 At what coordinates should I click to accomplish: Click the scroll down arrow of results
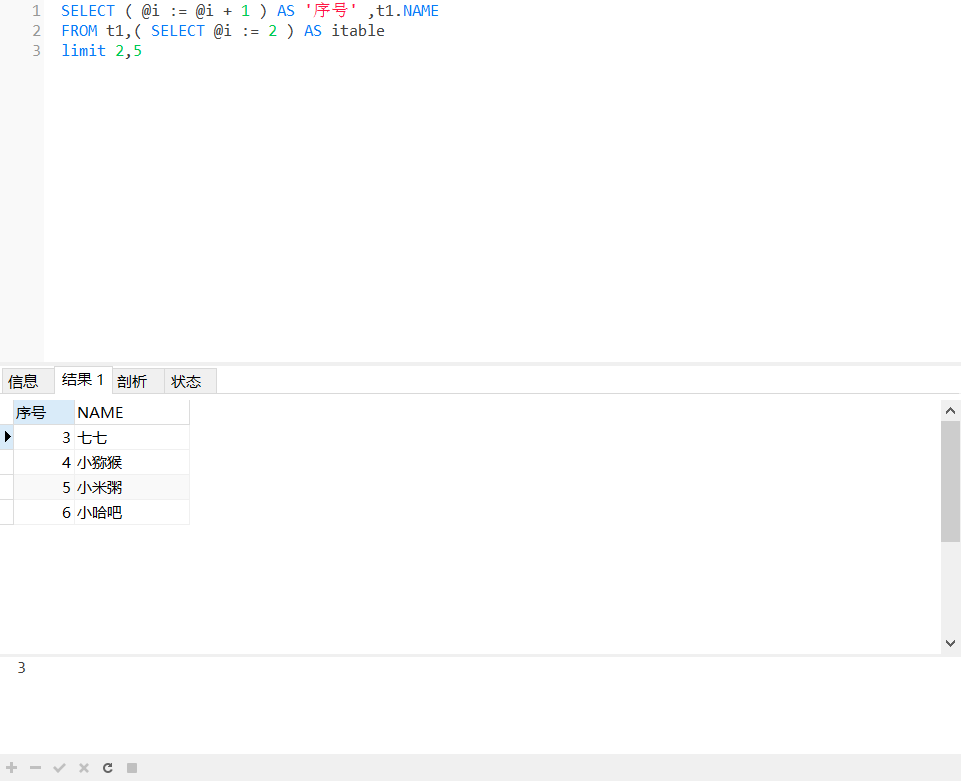point(951,643)
